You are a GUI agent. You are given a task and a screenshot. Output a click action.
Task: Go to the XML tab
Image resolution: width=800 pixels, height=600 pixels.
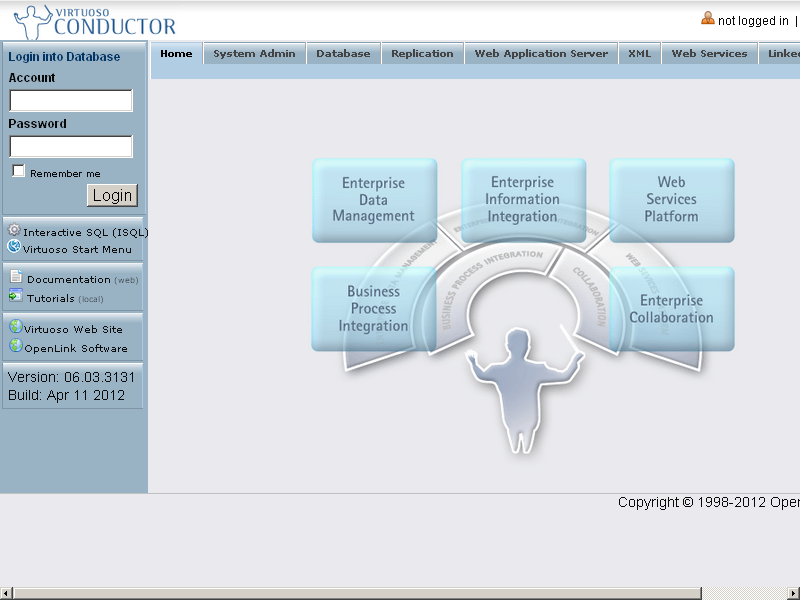(640, 54)
